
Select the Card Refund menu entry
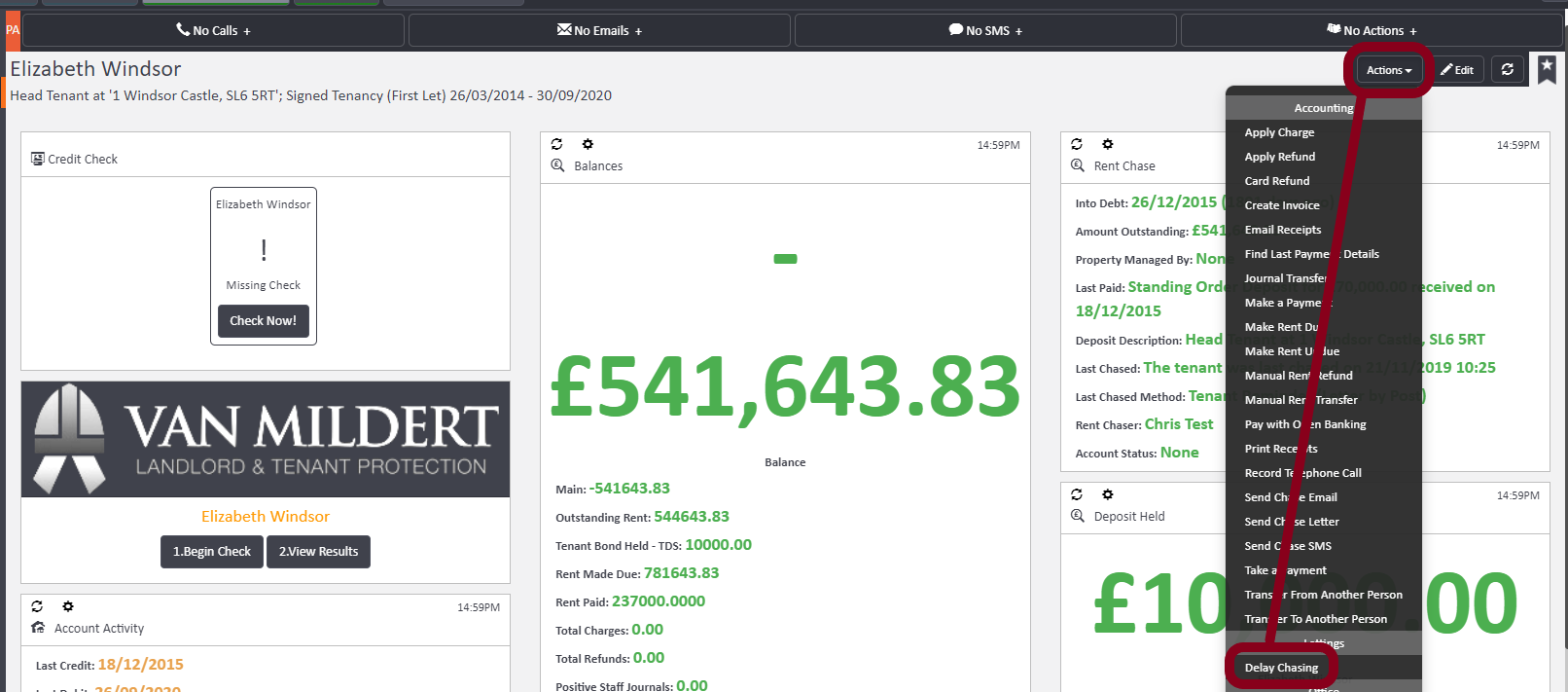point(1277,181)
